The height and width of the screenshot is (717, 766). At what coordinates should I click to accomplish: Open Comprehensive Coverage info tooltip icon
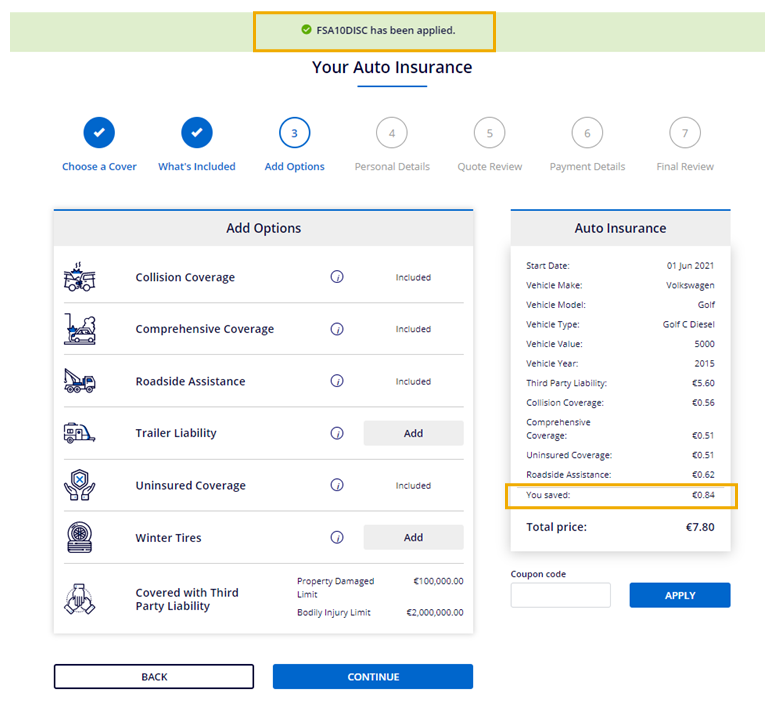coord(337,329)
